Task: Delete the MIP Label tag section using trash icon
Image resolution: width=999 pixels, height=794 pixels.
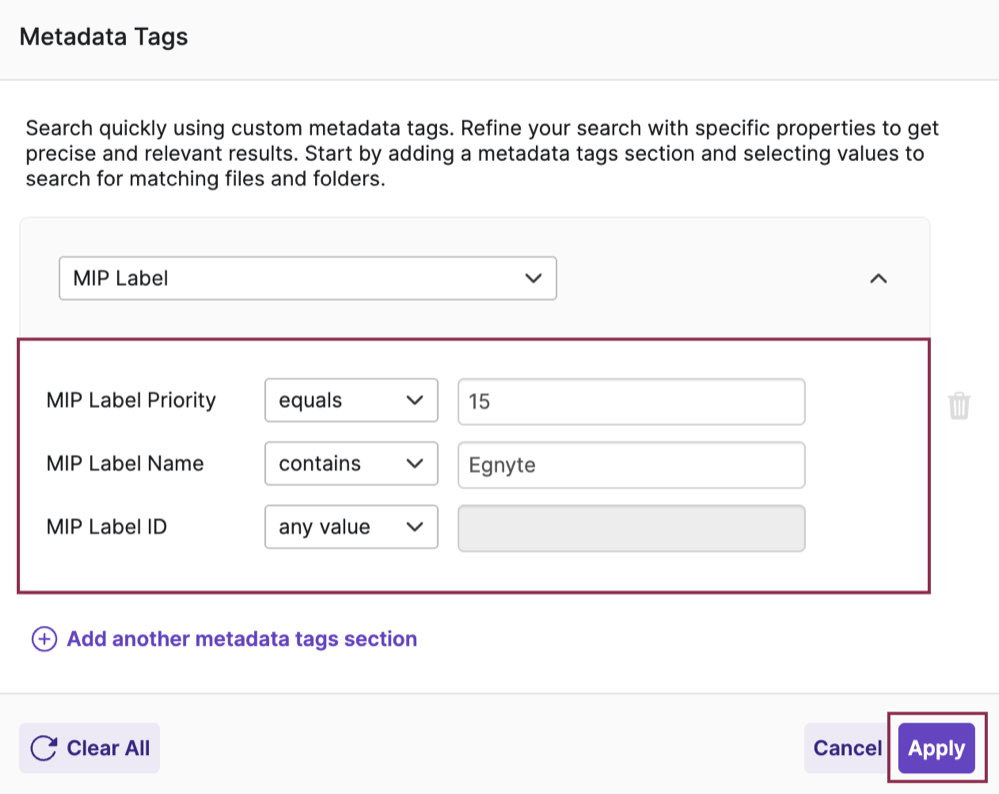Action: point(959,405)
